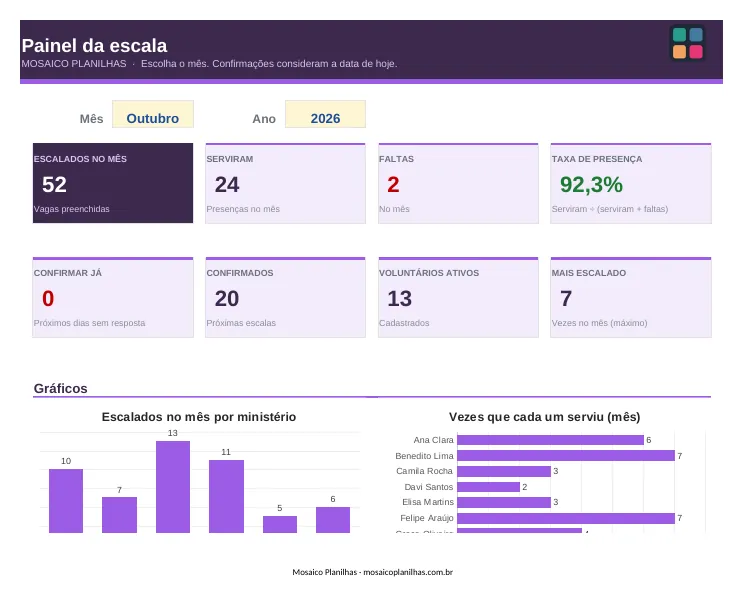
Task: Click the name label Ana Clara
Action: tap(434, 440)
